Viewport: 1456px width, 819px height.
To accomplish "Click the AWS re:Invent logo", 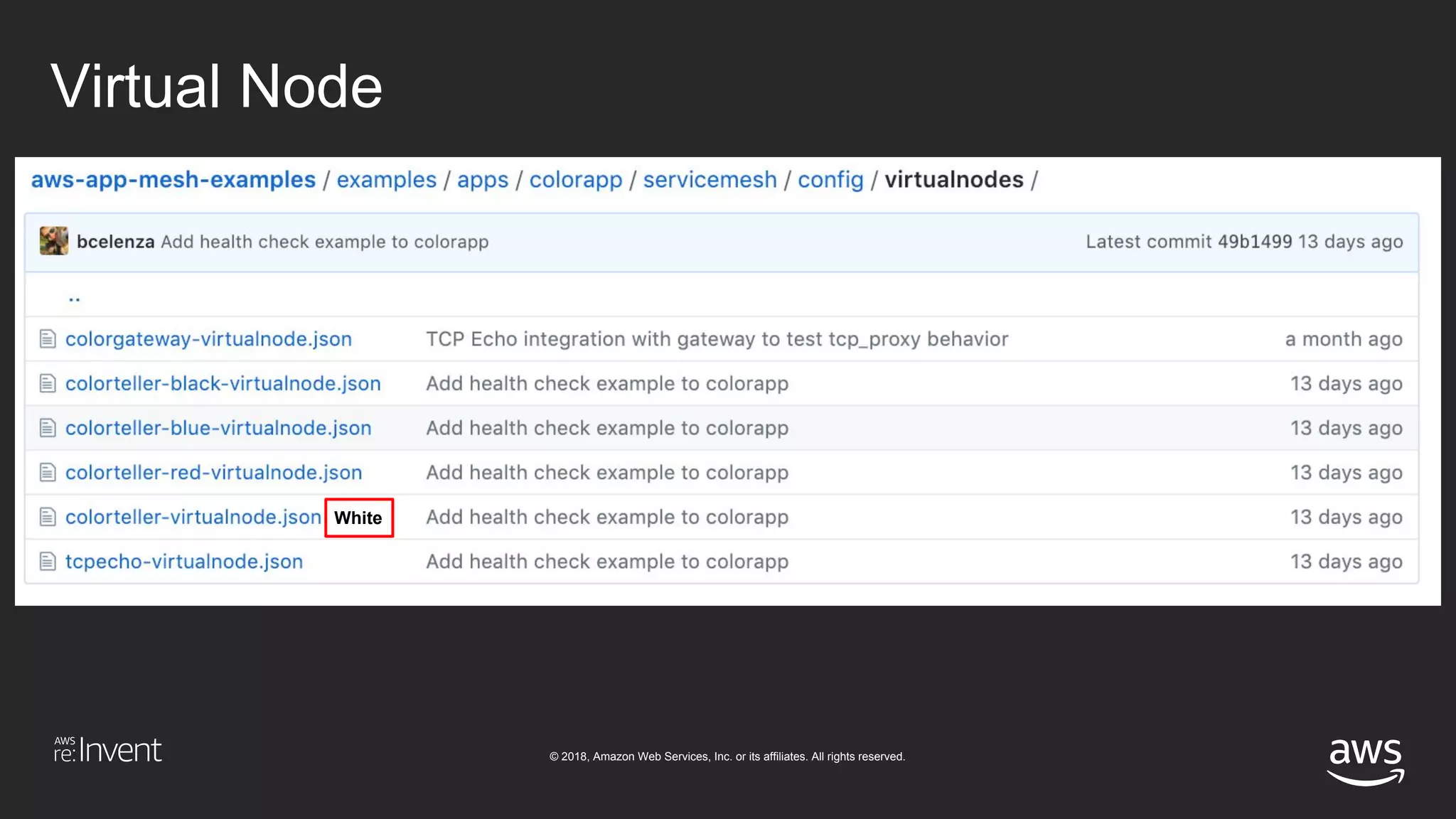I will [x=108, y=750].
